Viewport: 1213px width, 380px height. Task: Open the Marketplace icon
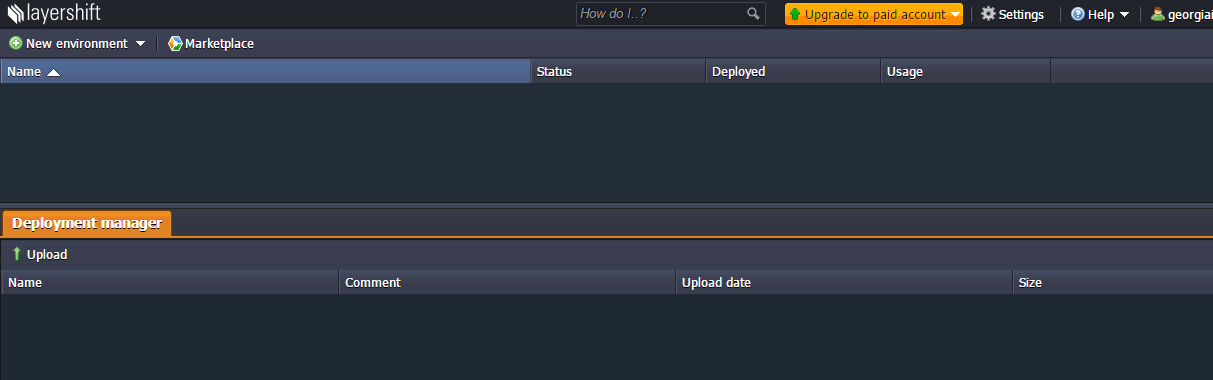pos(175,43)
